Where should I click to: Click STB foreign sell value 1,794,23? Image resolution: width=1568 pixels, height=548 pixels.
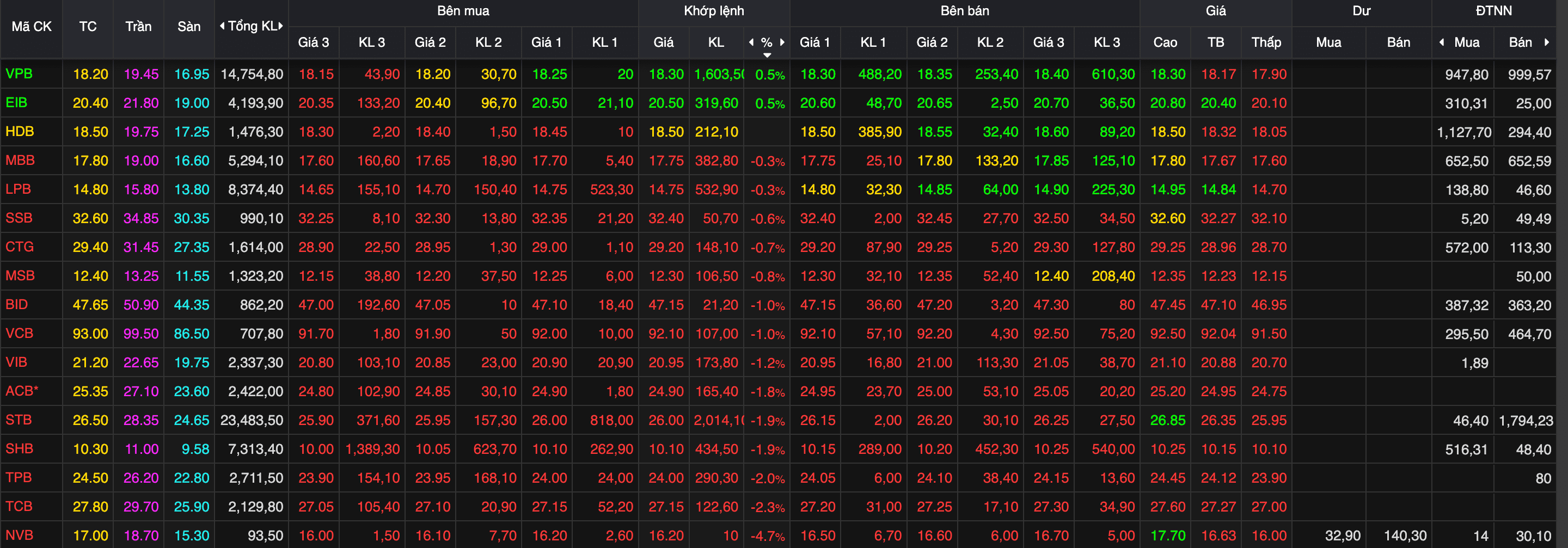(1526, 420)
